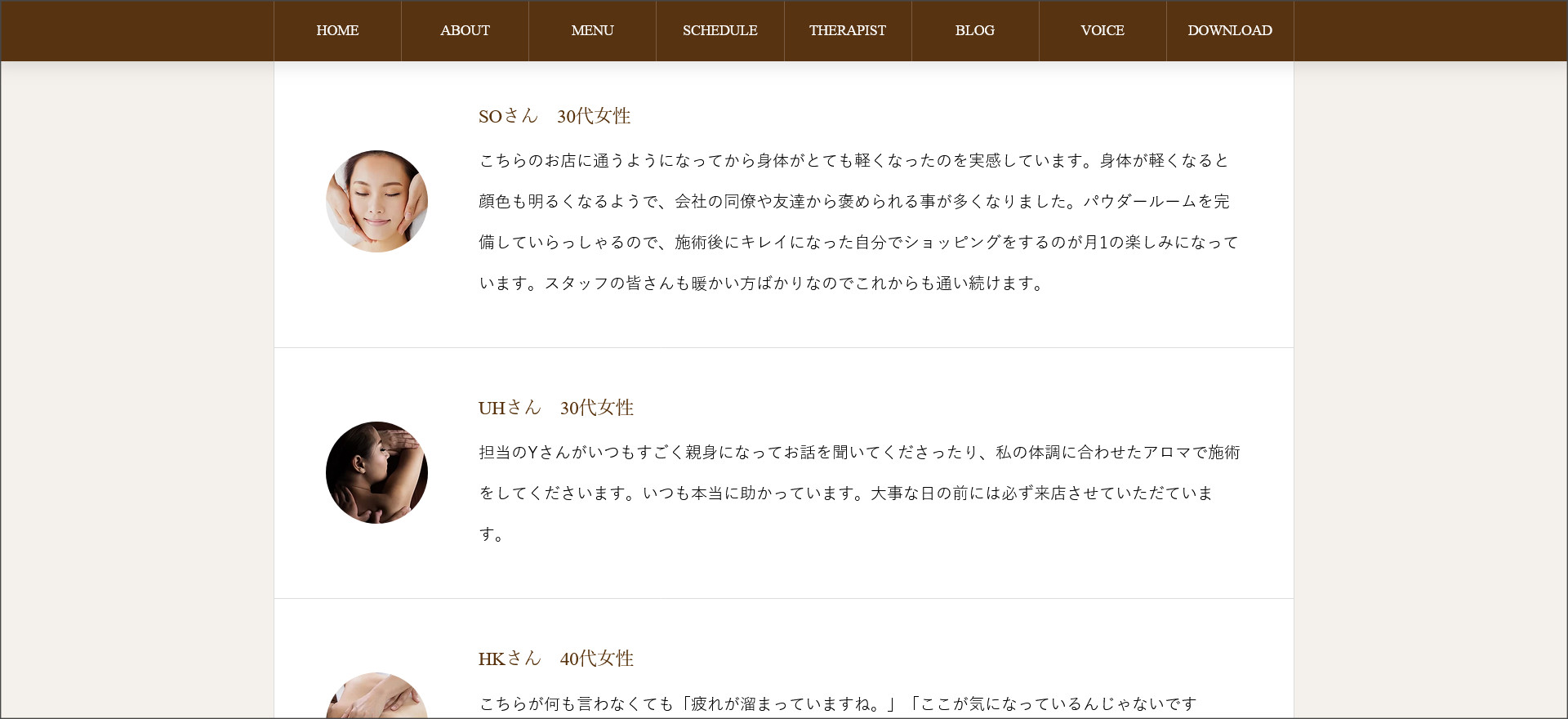Click the back massage photo beside UHさん's review
Viewport: 1568px width, 719px height.
(376, 472)
